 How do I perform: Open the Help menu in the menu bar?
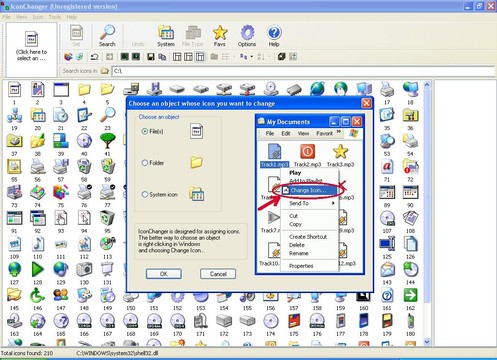pos(71,17)
